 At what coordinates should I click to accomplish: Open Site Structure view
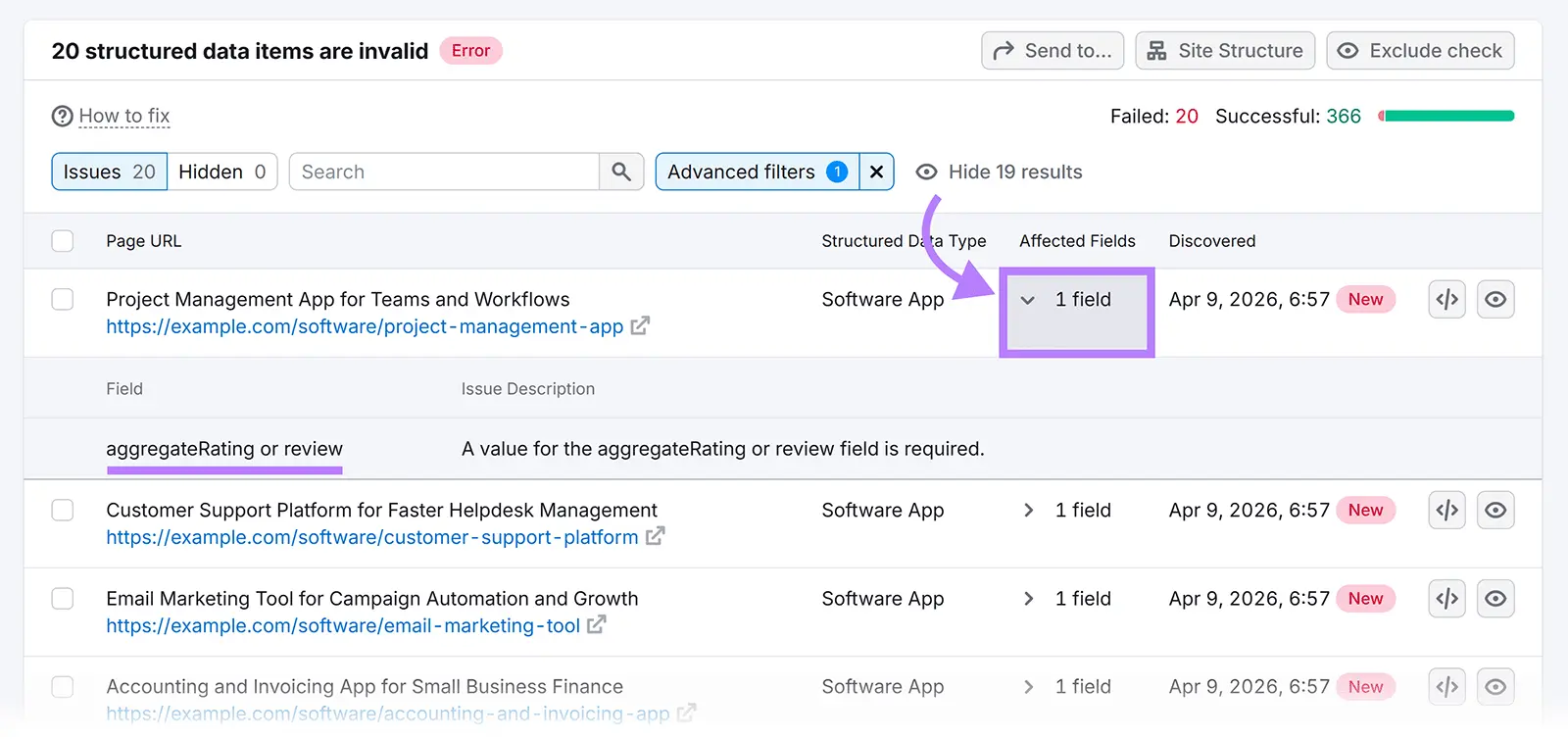pyautogui.click(x=1225, y=51)
